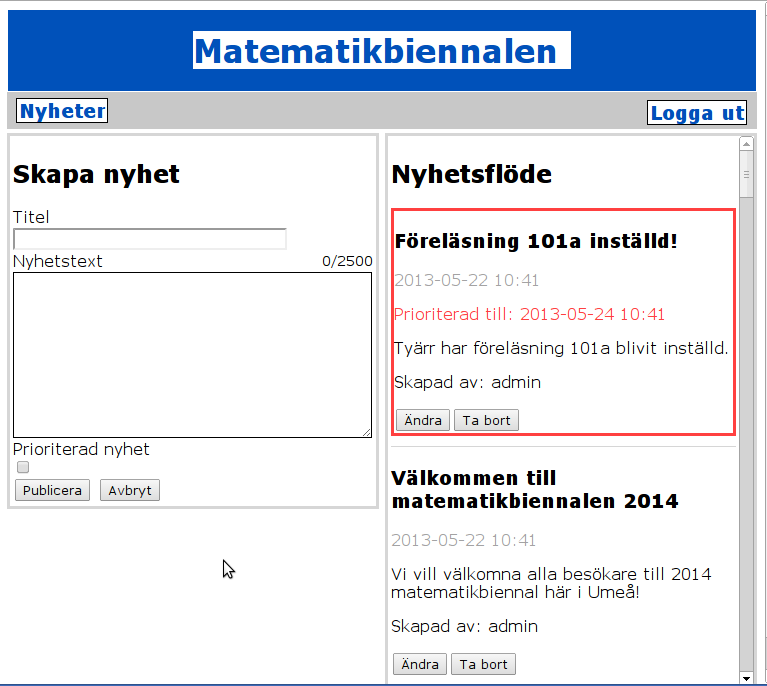This screenshot has height=686, width=767.
Task: Click the Publicera button
Action: [x=52, y=490]
